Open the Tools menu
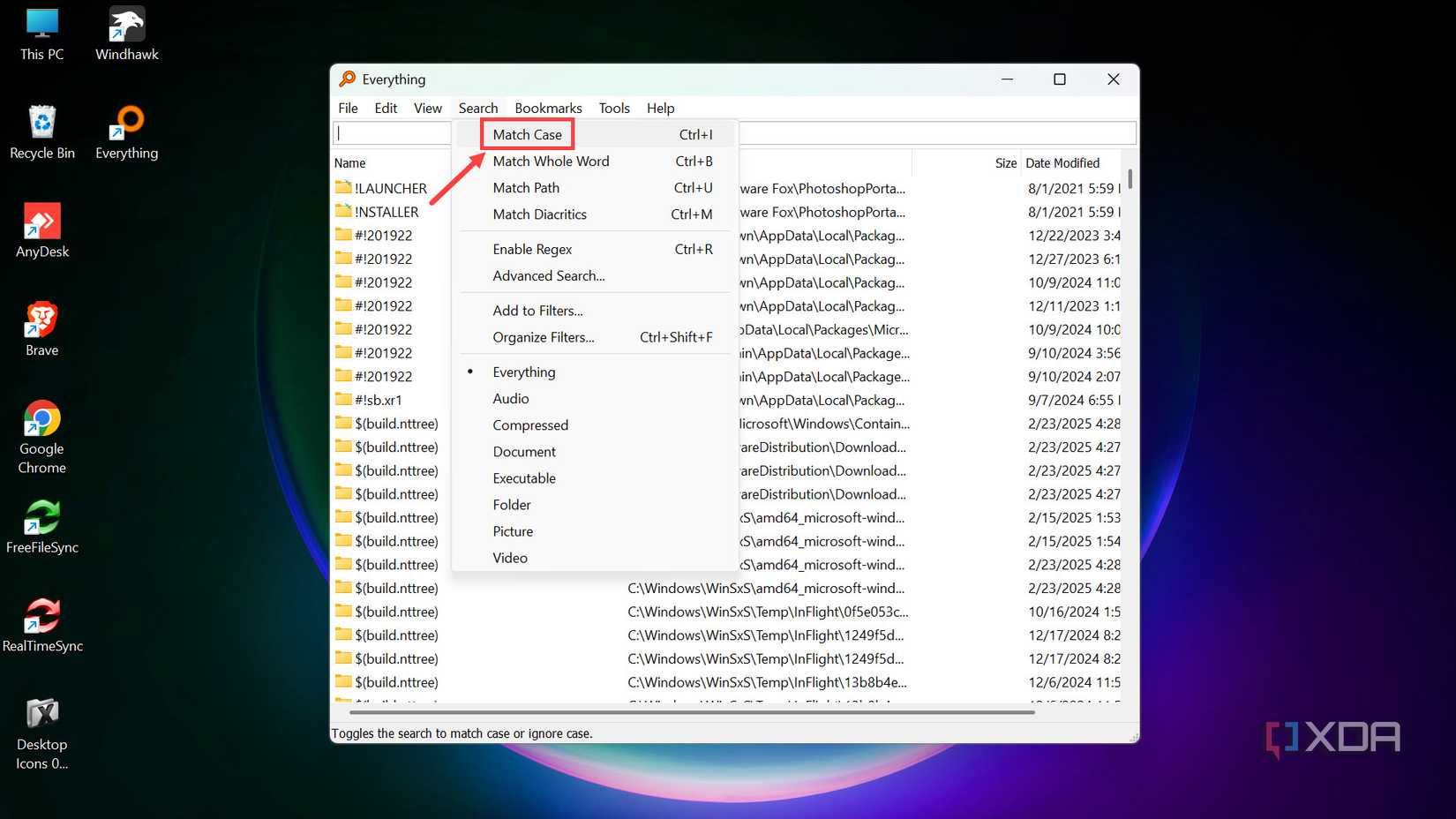Image resolution: width=1456 pixels, height=819 pixels. pyautogui.click(x=614, y=108)
